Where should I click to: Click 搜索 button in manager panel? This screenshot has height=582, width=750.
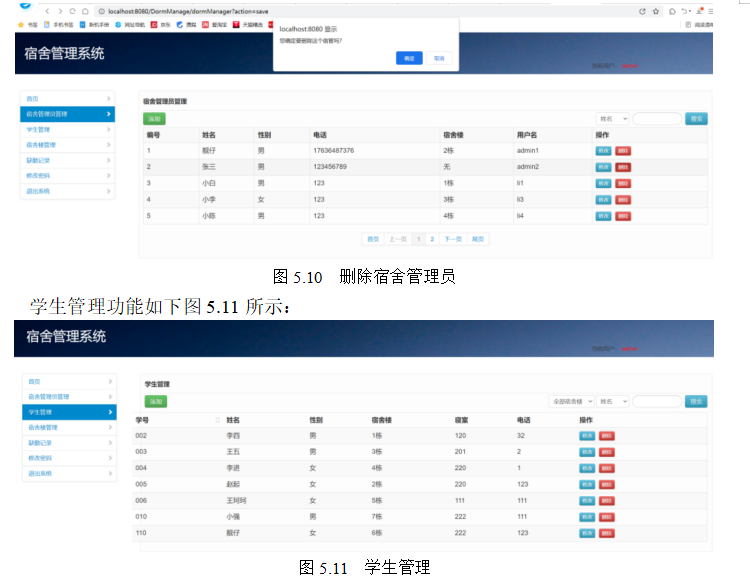pos(696,119)
